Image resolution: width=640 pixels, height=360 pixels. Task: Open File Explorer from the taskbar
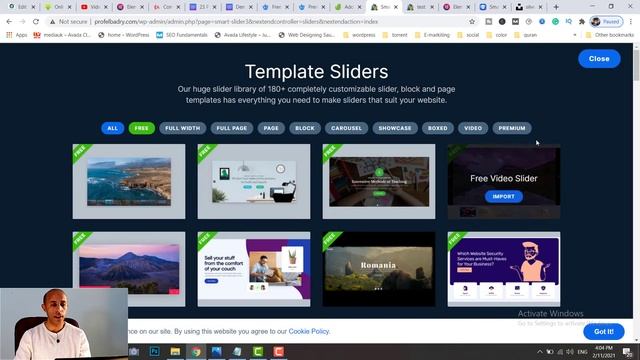point(175,351)
